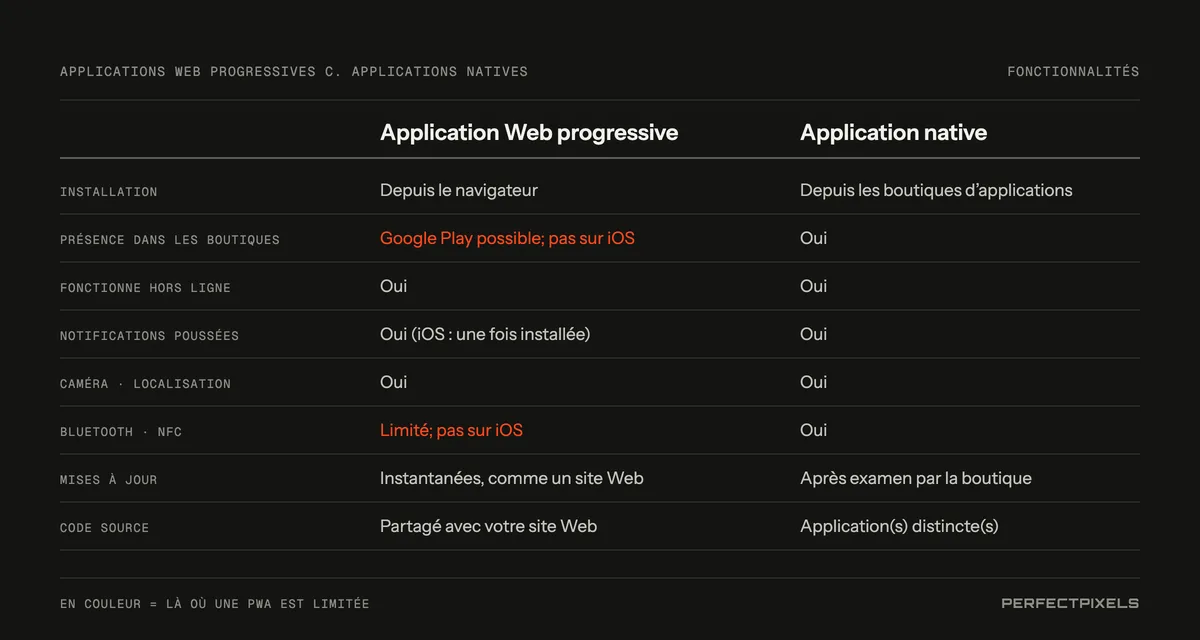The image size is (1200, 640).
Task: Click footnote "En couleur = là où une PWA est limitée"
Action: point(214,604)
